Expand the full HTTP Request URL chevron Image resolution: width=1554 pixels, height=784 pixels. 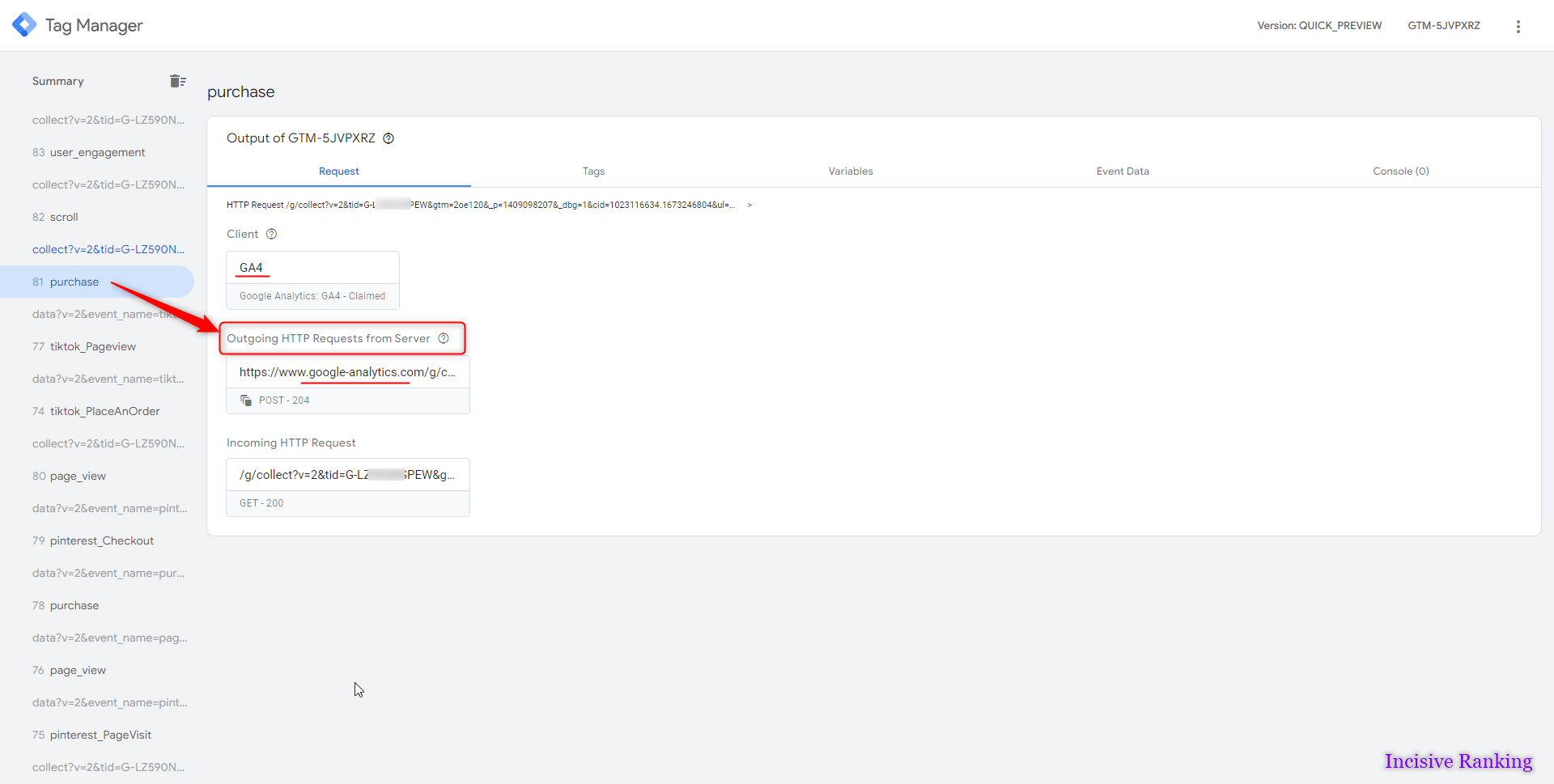click(749, 205)
